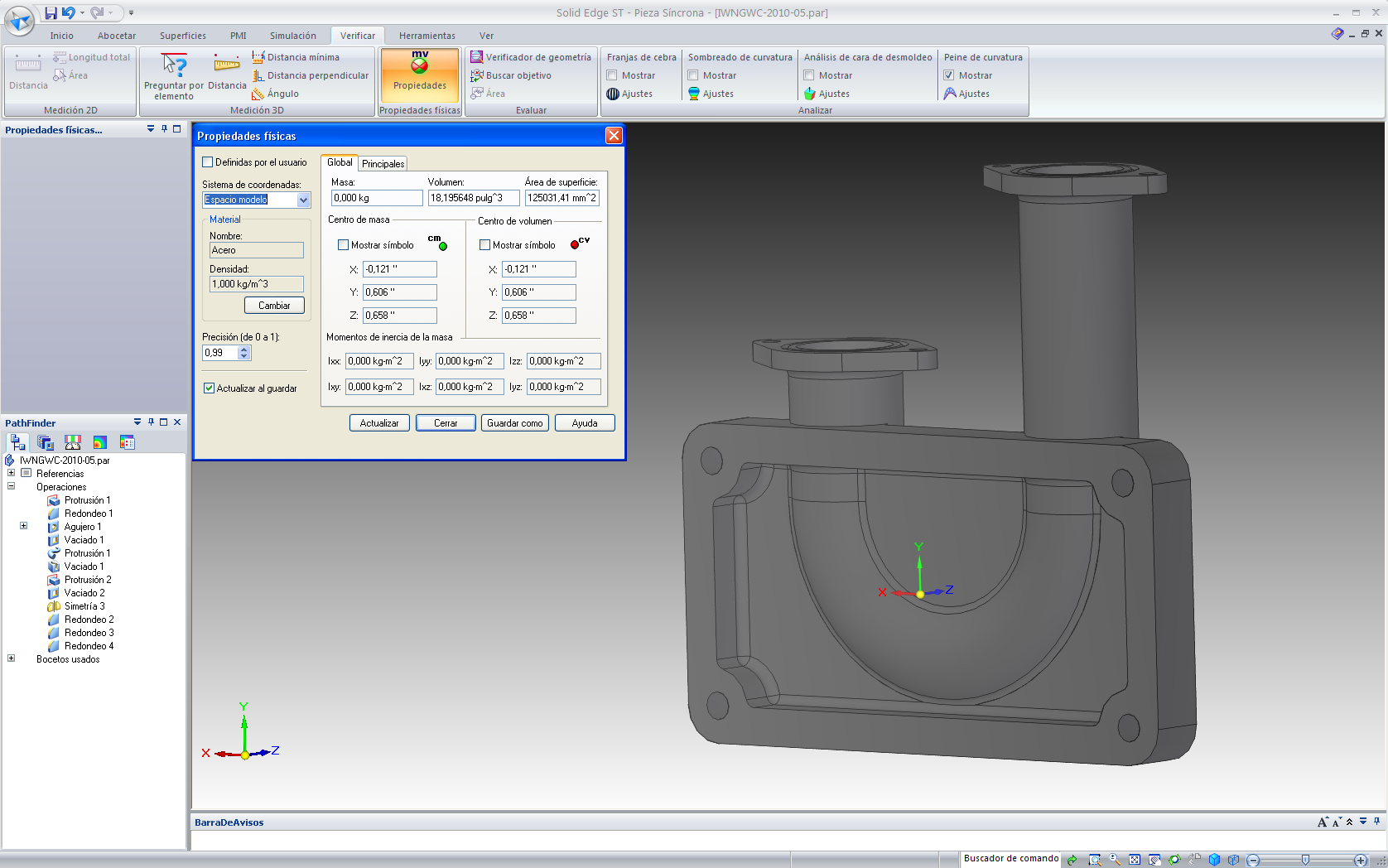Screen dimensions: 1388x868
Task: Switch to the Principales tab
Action: (x=383, y=164)
